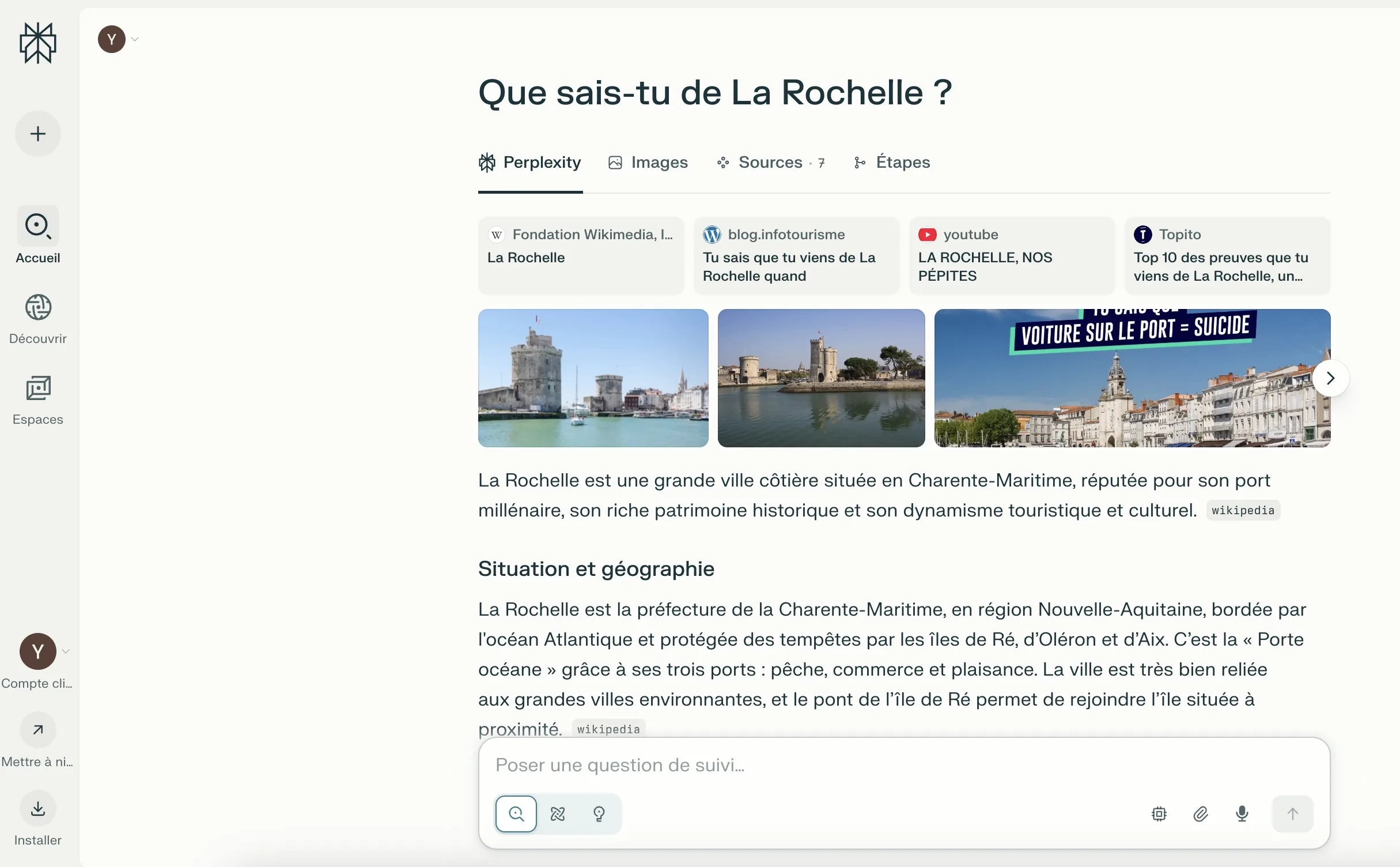Switch to Research mode toggle
Viewport: 1400px width, 867px height.
558,814
